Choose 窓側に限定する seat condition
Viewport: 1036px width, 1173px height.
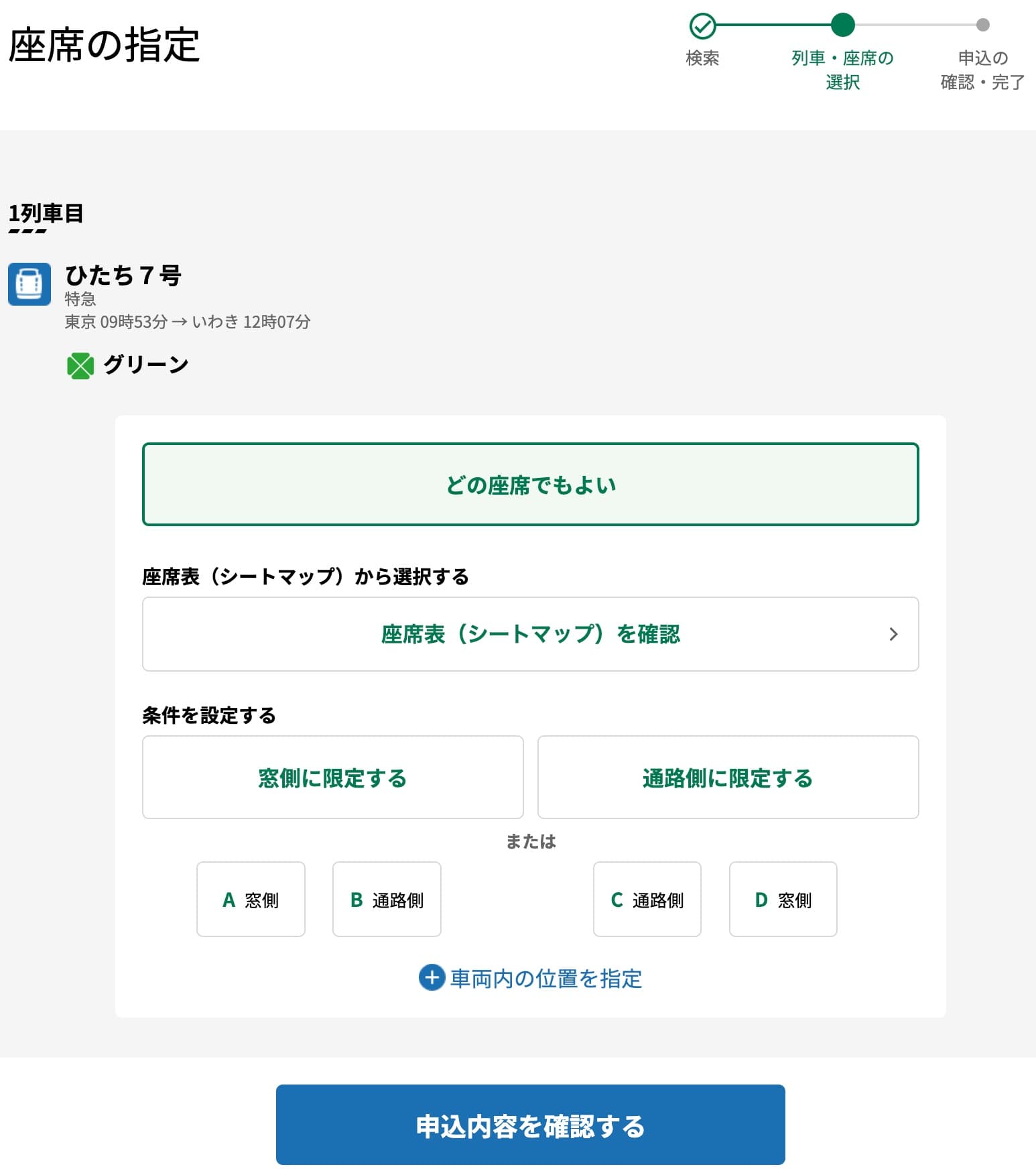point(332,777)
